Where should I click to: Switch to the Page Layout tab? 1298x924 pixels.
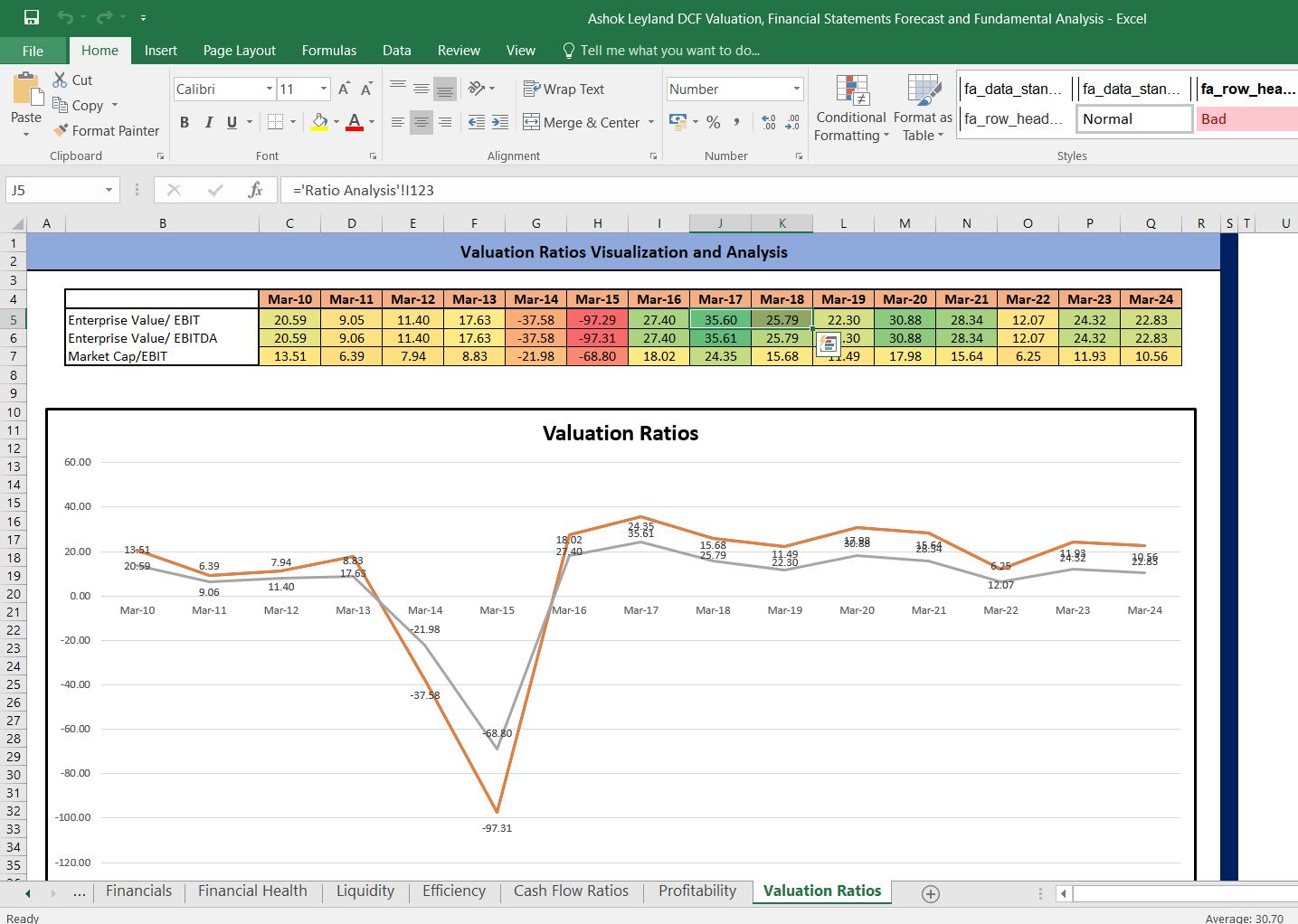coord(239,51)
